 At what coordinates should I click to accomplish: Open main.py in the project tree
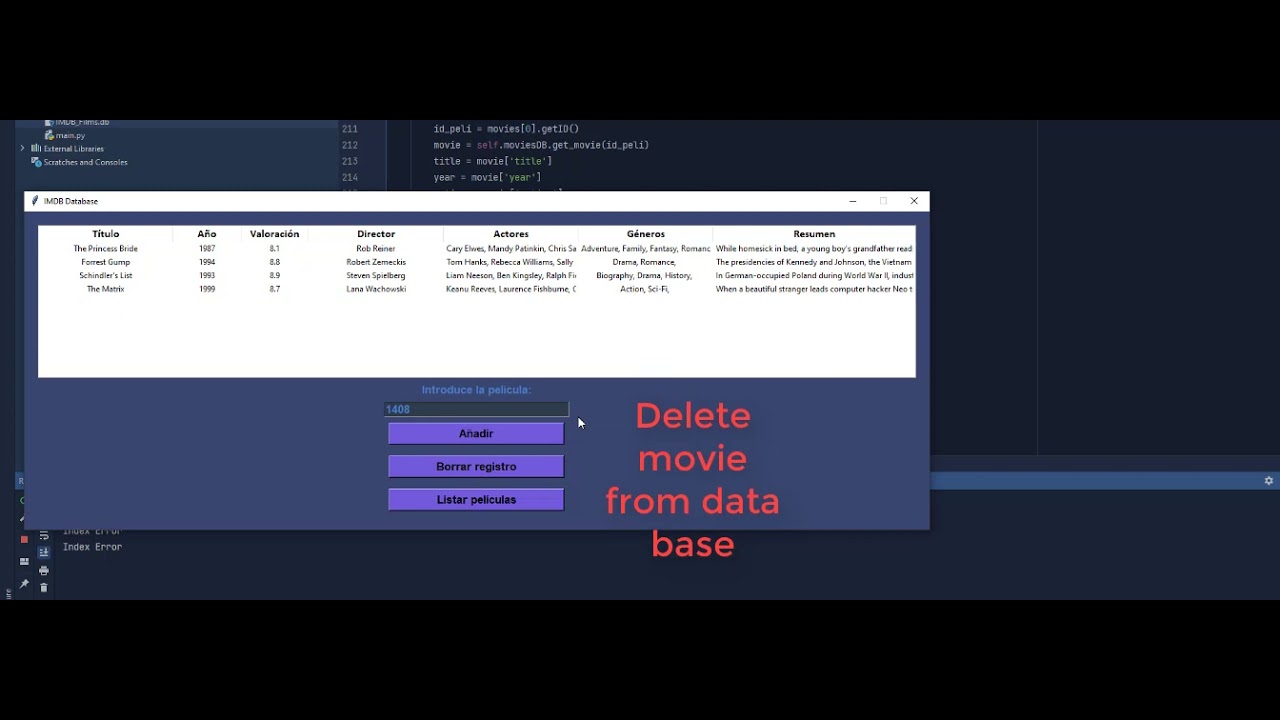70,135
